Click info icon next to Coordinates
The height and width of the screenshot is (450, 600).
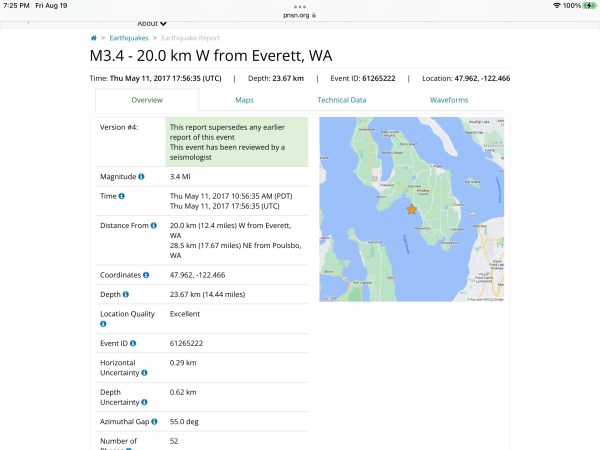[x=145, y=275]
